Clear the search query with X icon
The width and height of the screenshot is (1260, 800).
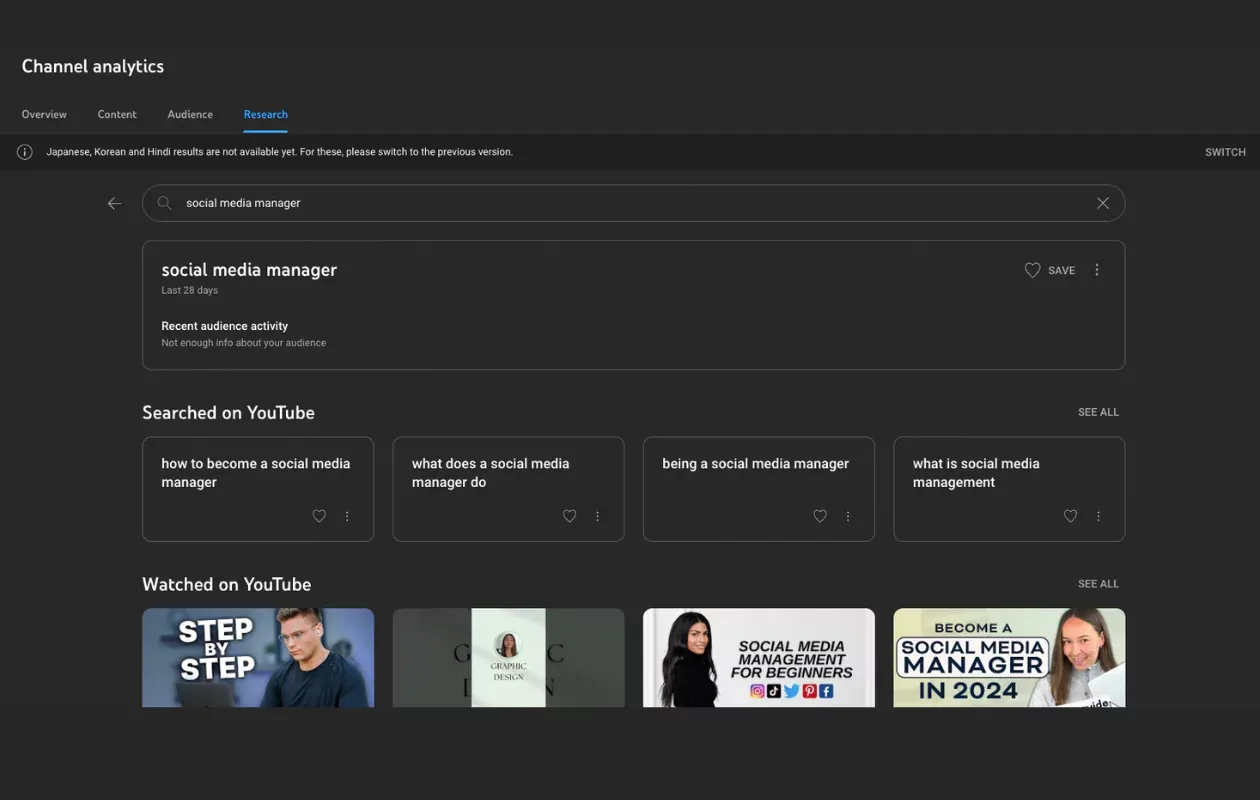coord(1103,203)
